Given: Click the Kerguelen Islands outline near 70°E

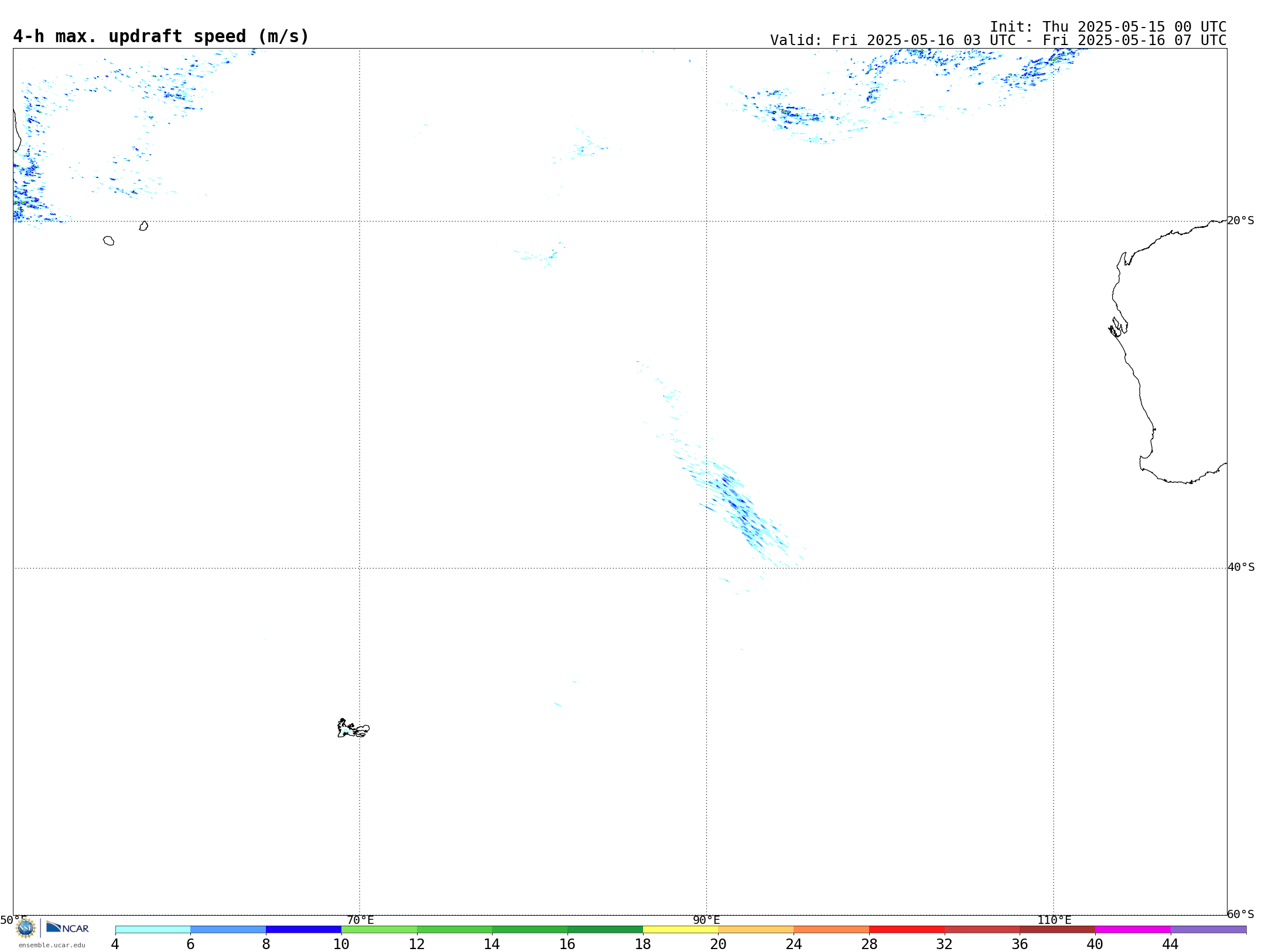Looking at the screenshot, I should click(353, 728).
